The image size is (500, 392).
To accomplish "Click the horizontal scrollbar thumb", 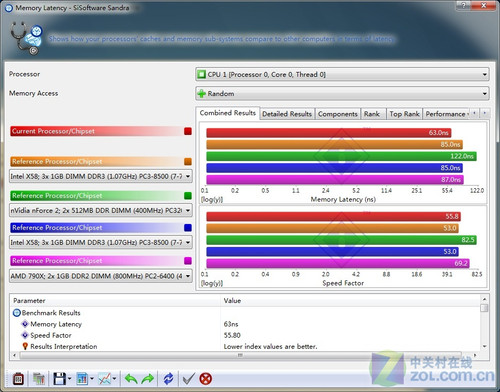I will [x=240, y=355].
